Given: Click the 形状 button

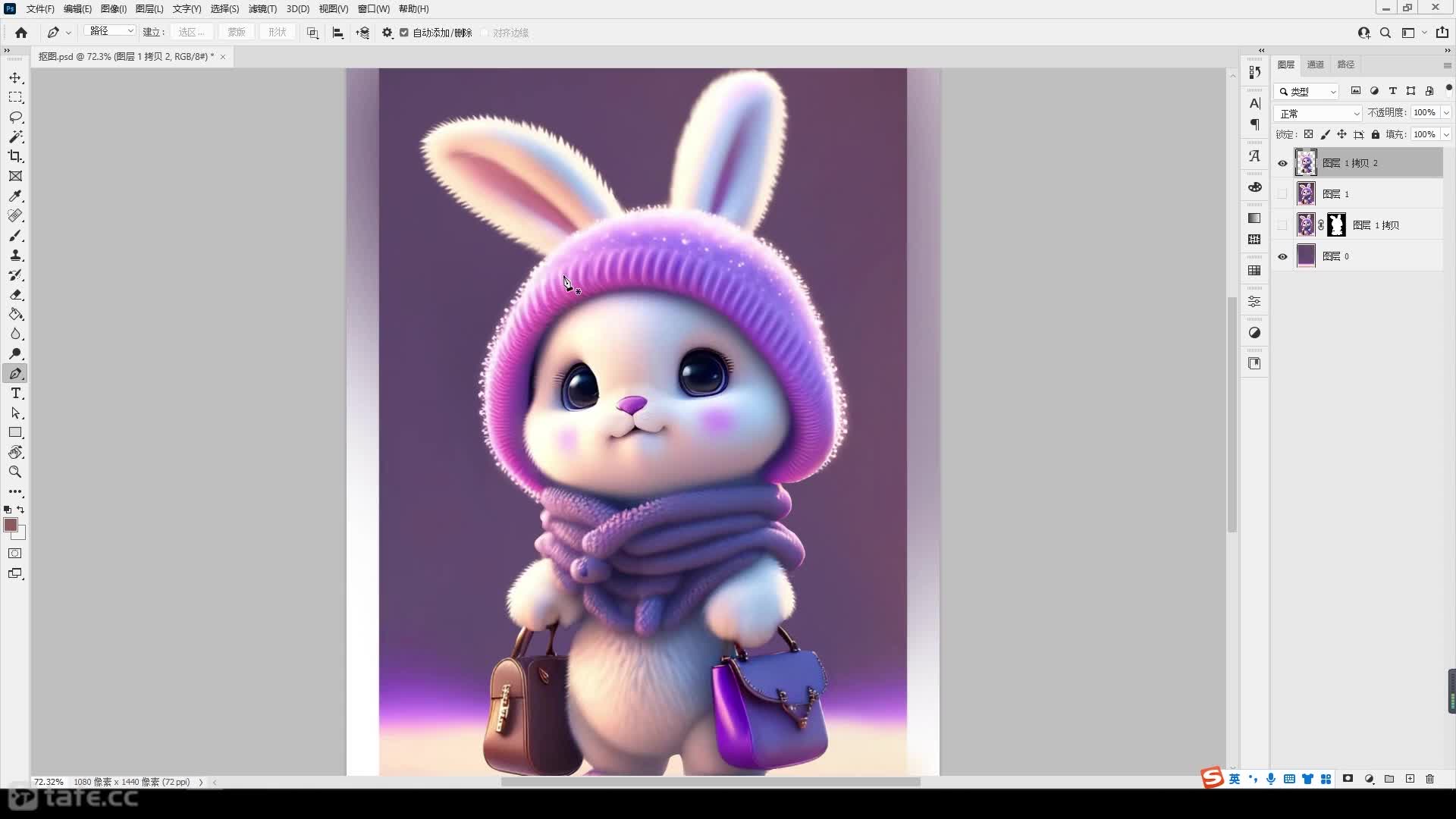Looking at the screenshot, I should point(278,32).
